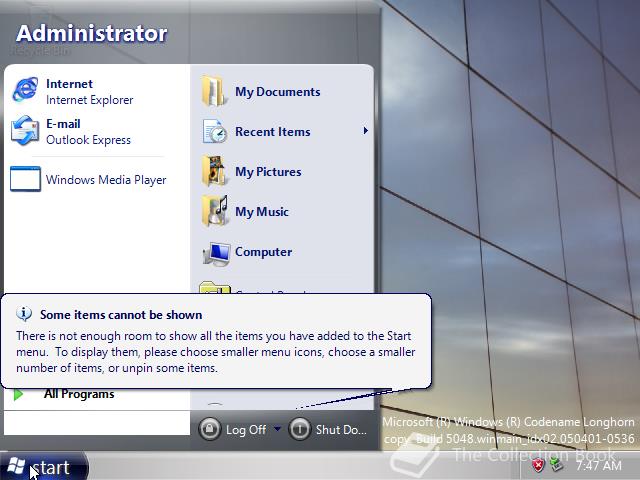Open My Documents

282,91
